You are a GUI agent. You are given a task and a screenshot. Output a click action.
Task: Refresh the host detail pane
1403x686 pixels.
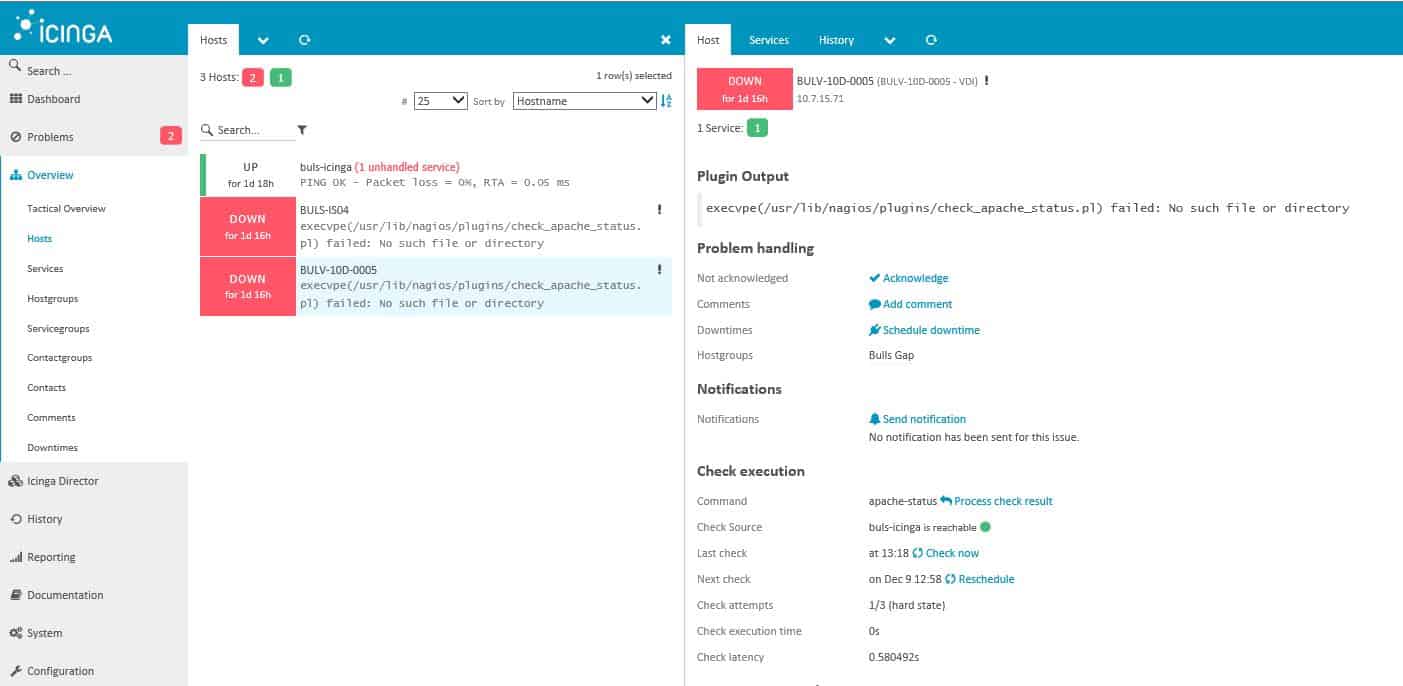point(931,40)
